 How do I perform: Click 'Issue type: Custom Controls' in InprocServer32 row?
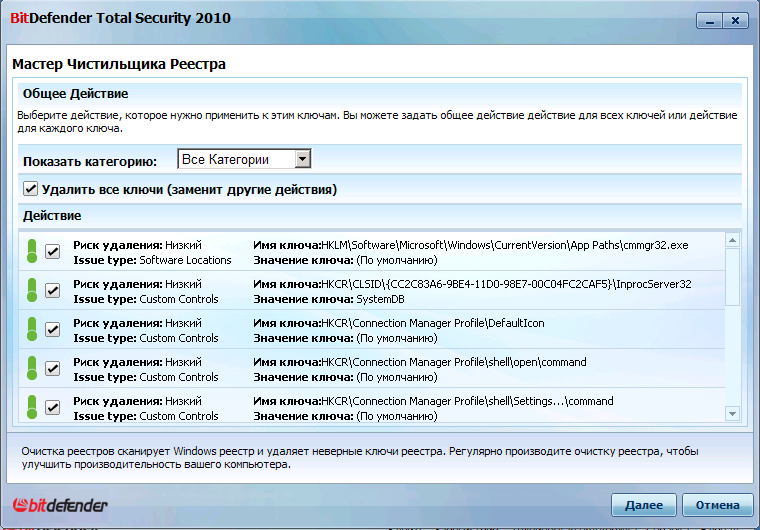click(146, 299)
